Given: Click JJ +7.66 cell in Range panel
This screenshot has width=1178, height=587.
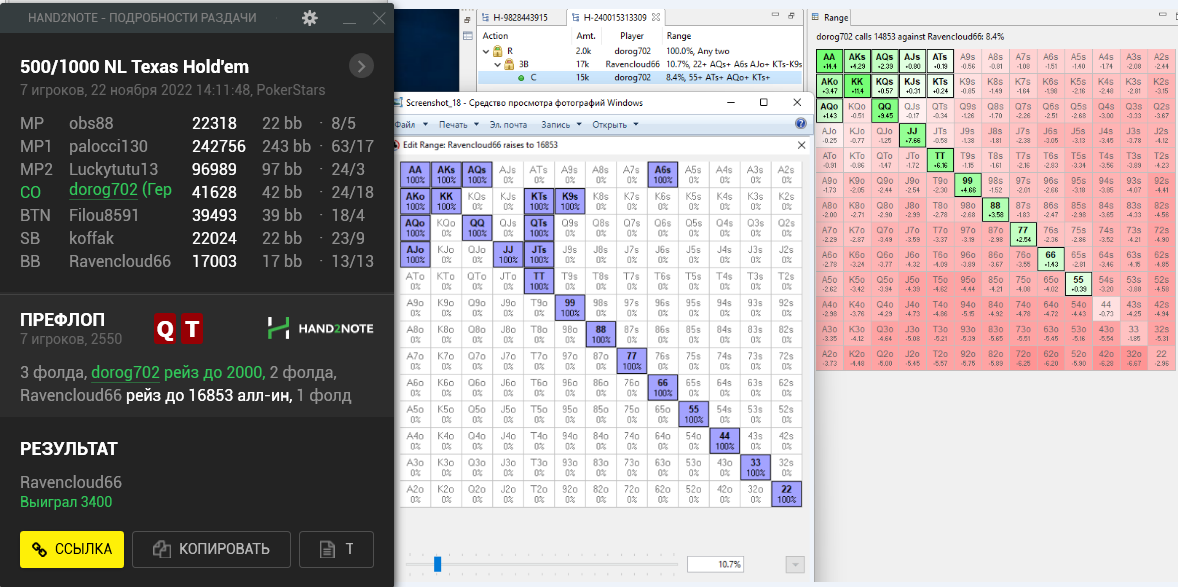Looking at the screenshot, I should click(912, 135).
